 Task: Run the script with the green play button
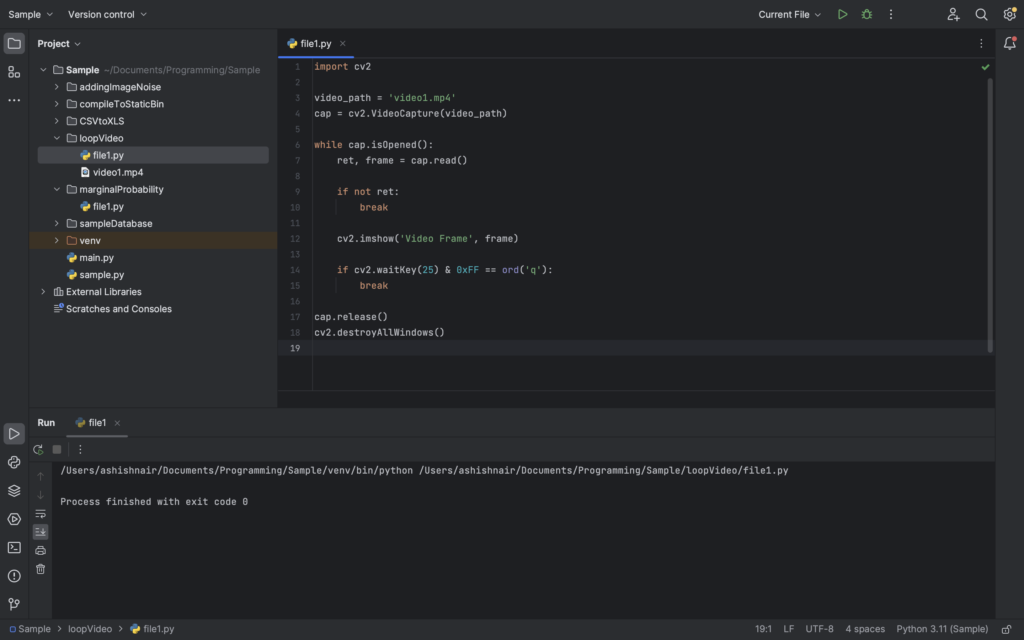pos(842,14)
